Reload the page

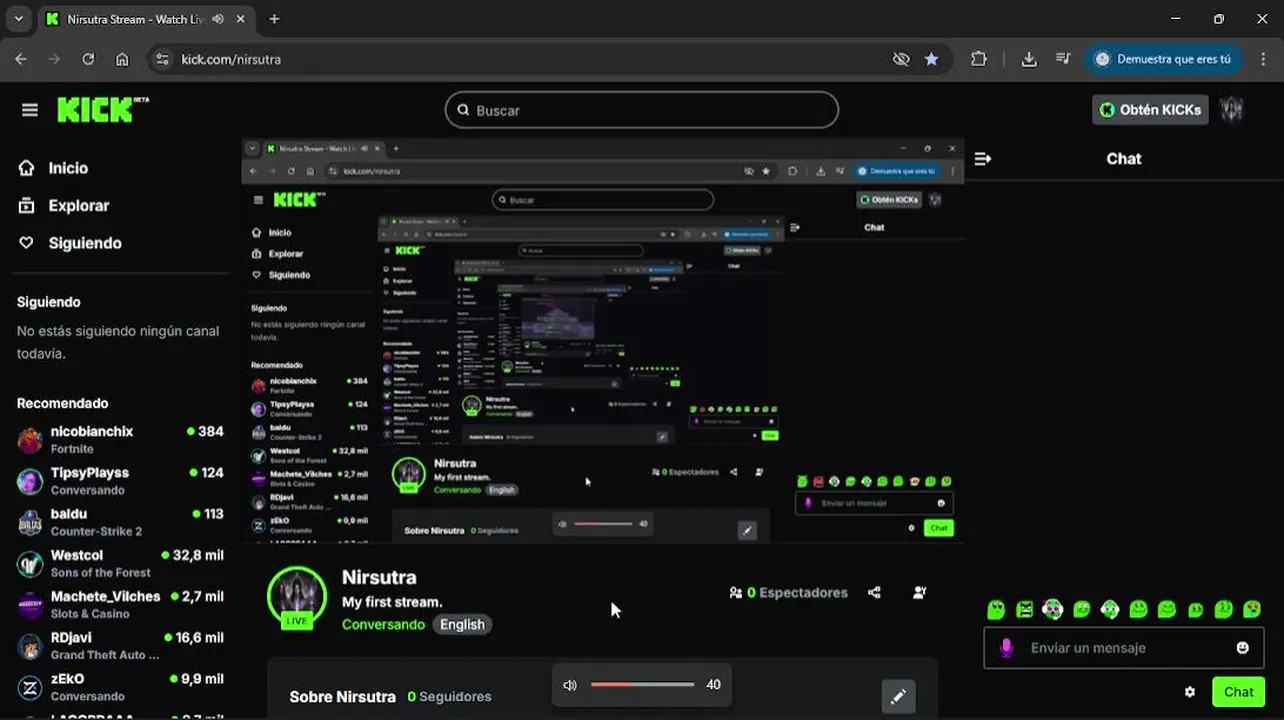point(88,59)
